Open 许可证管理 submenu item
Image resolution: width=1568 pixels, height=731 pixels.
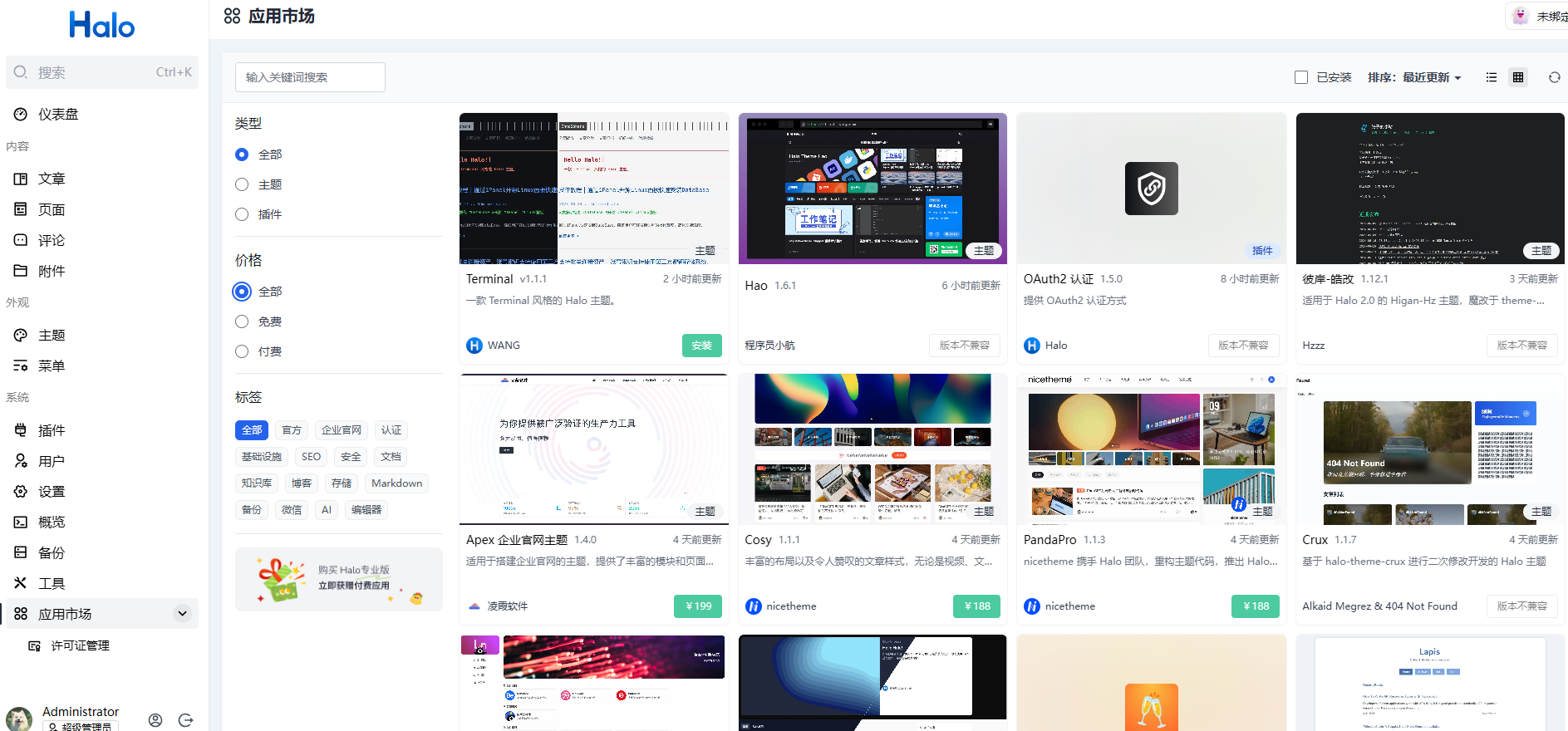coord(102,645)
